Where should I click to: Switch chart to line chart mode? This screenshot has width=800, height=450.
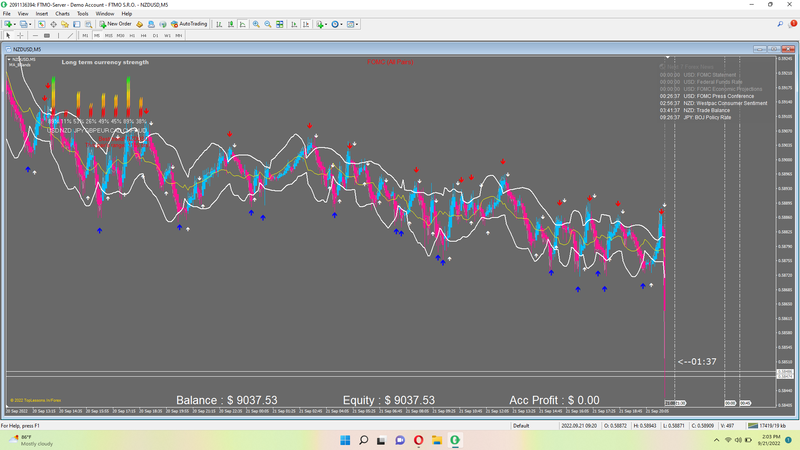coord(241,23)
